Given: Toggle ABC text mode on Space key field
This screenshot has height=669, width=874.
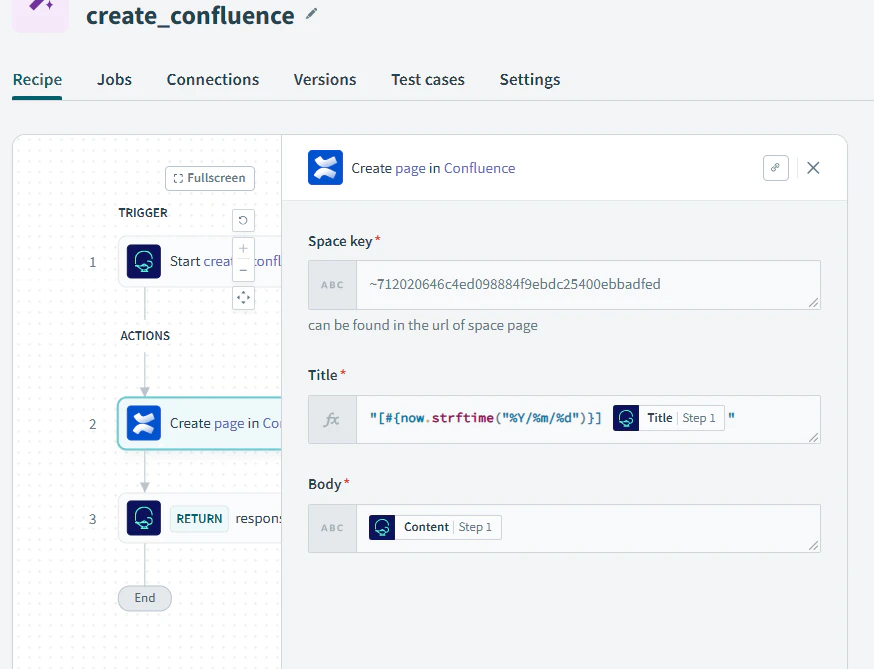Looking at the screenshot, I should click(x=332, y=285).
